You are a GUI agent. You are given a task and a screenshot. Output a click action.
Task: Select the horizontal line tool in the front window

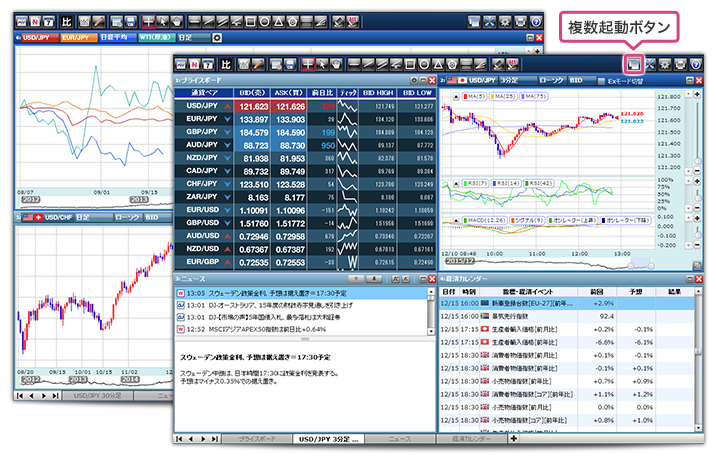click(354, 64)
